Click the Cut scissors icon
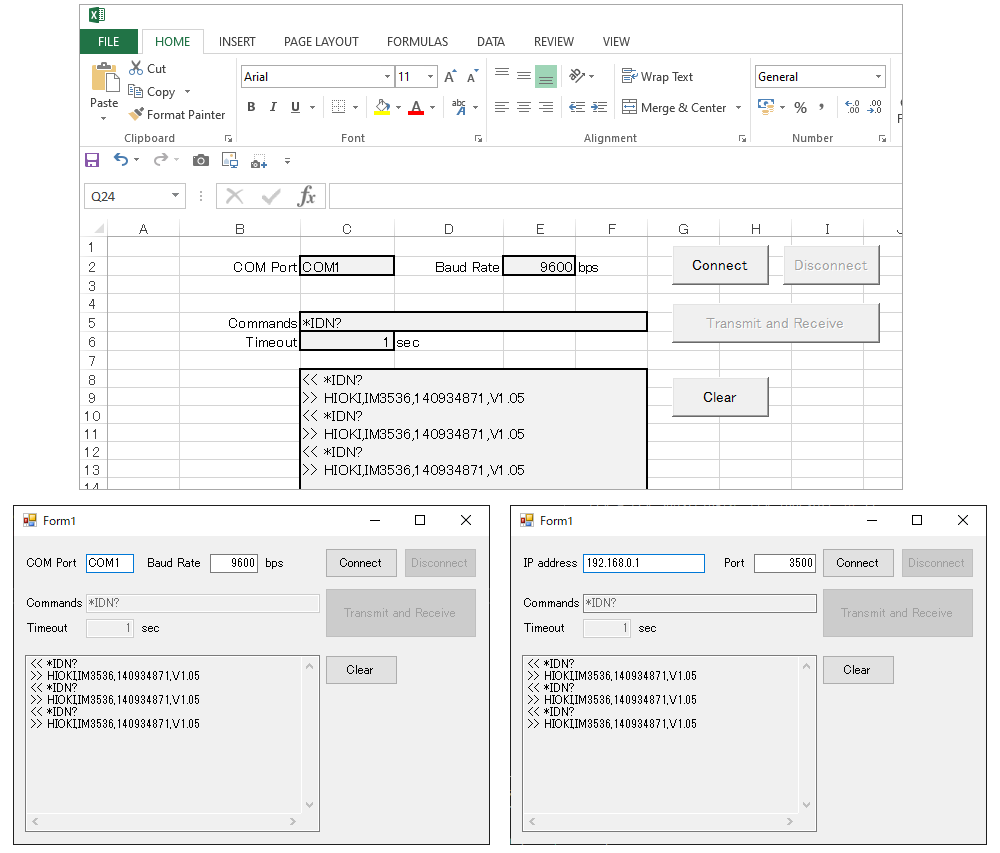 tap(136, 68)
